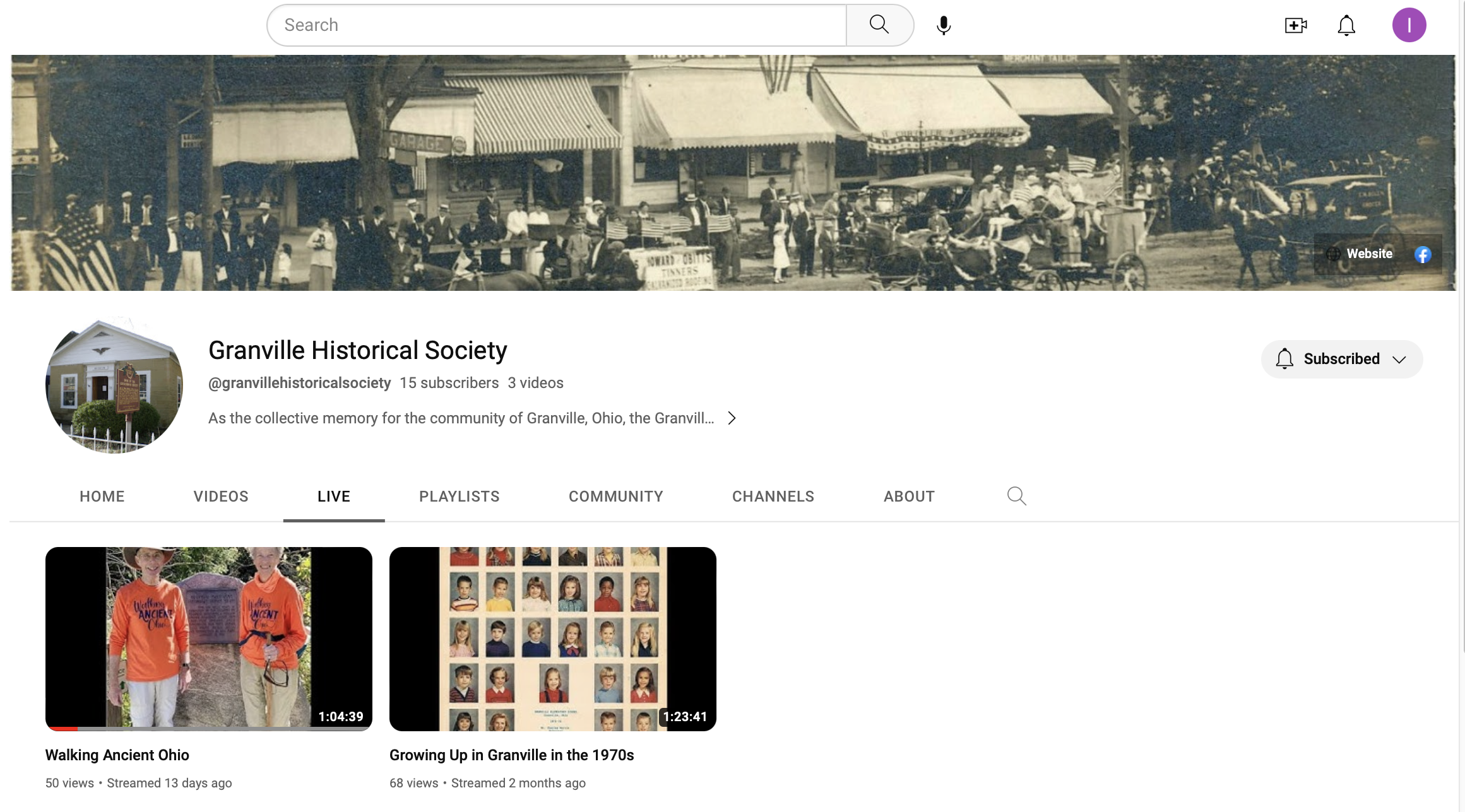Activate voice search microphone icon
Screen dimensions: 1465x812
tap(944, 25)
